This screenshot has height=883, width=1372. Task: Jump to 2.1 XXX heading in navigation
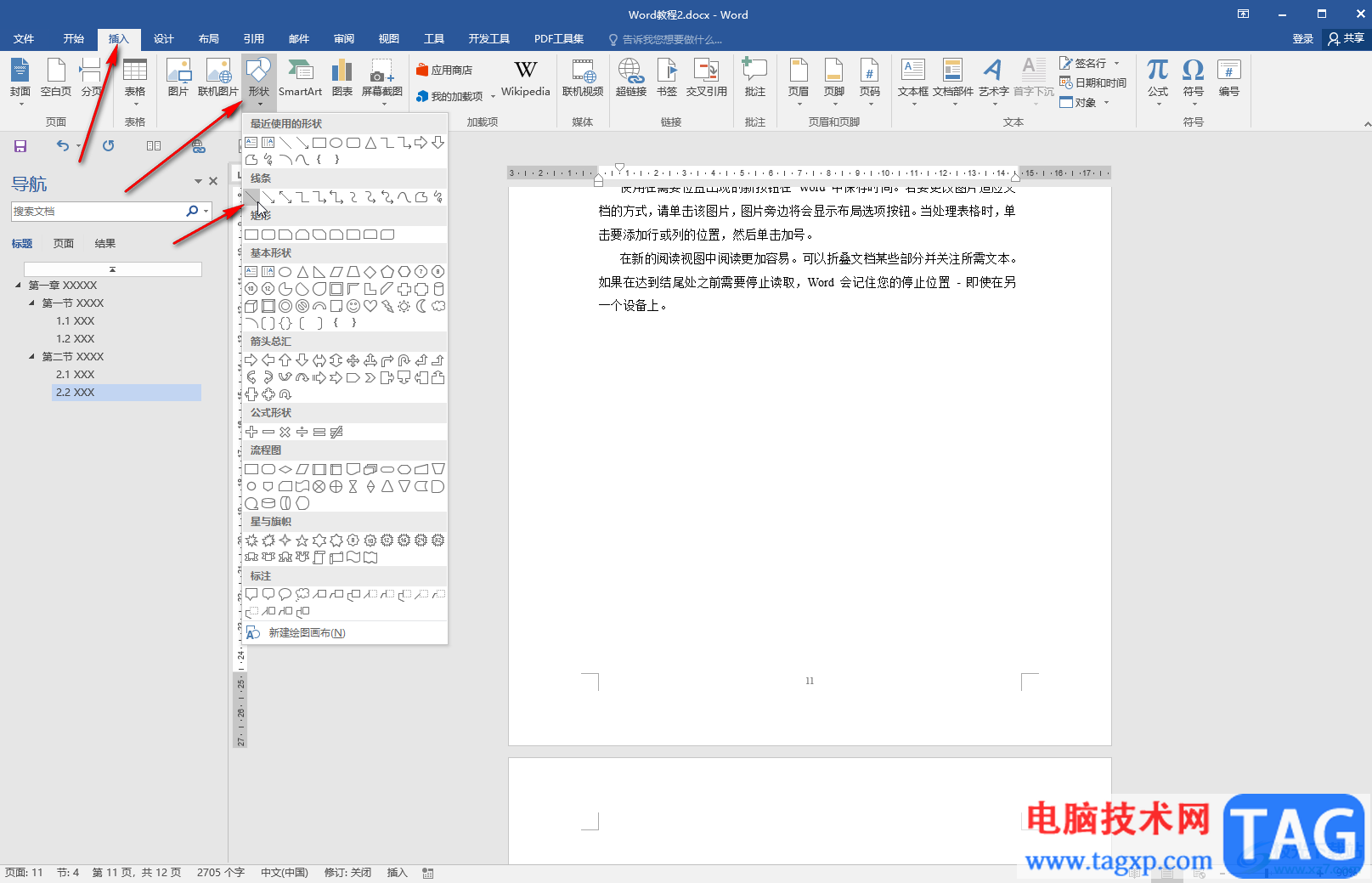[75, 375]
